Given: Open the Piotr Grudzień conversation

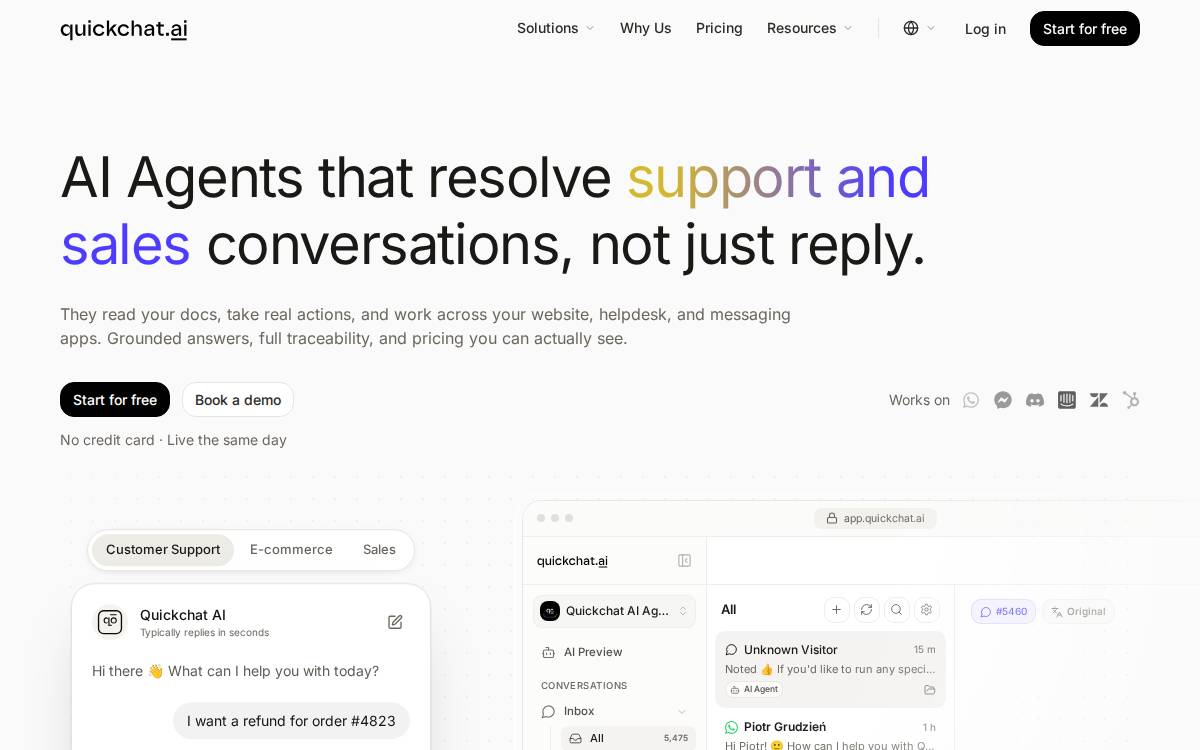Looking at the screenshot, I should pos(830,734).
